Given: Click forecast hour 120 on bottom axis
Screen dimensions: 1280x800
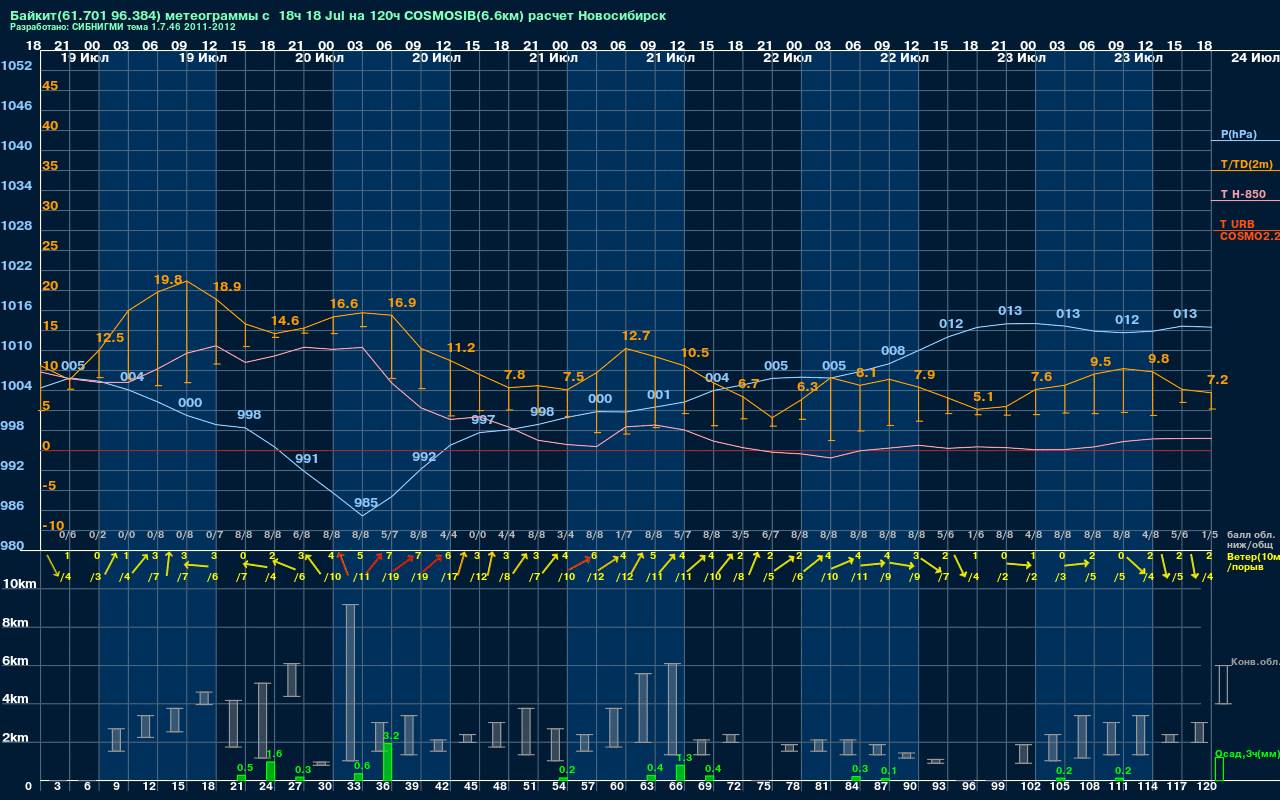Looking at the screenshot, I should [x=1207, y=787].
